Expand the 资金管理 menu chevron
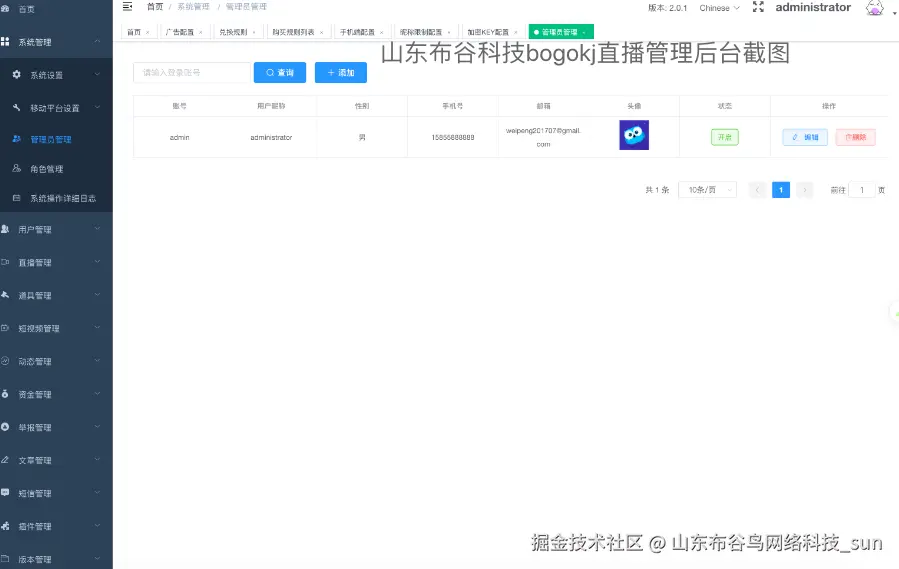This screenshot has height=569, width=899. tap(97, 393)
